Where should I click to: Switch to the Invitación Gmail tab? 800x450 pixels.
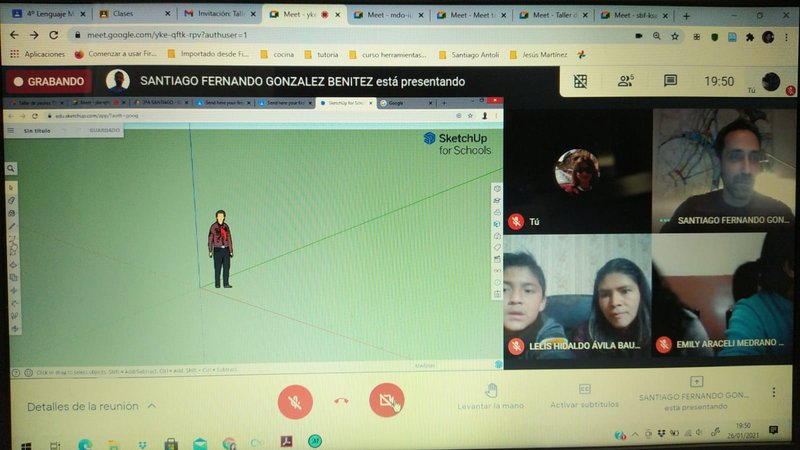(x=215, y=14)
